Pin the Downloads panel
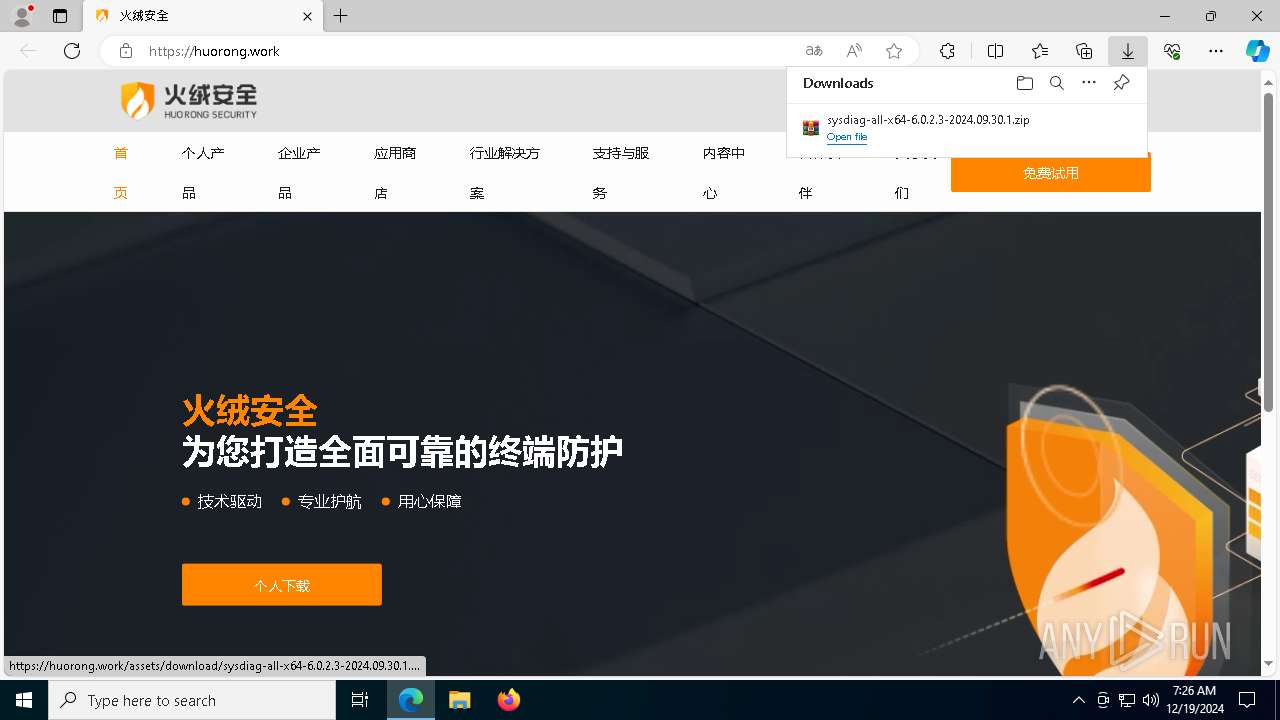This screenshot has width=1280, height=720. tap(1121, 83)
